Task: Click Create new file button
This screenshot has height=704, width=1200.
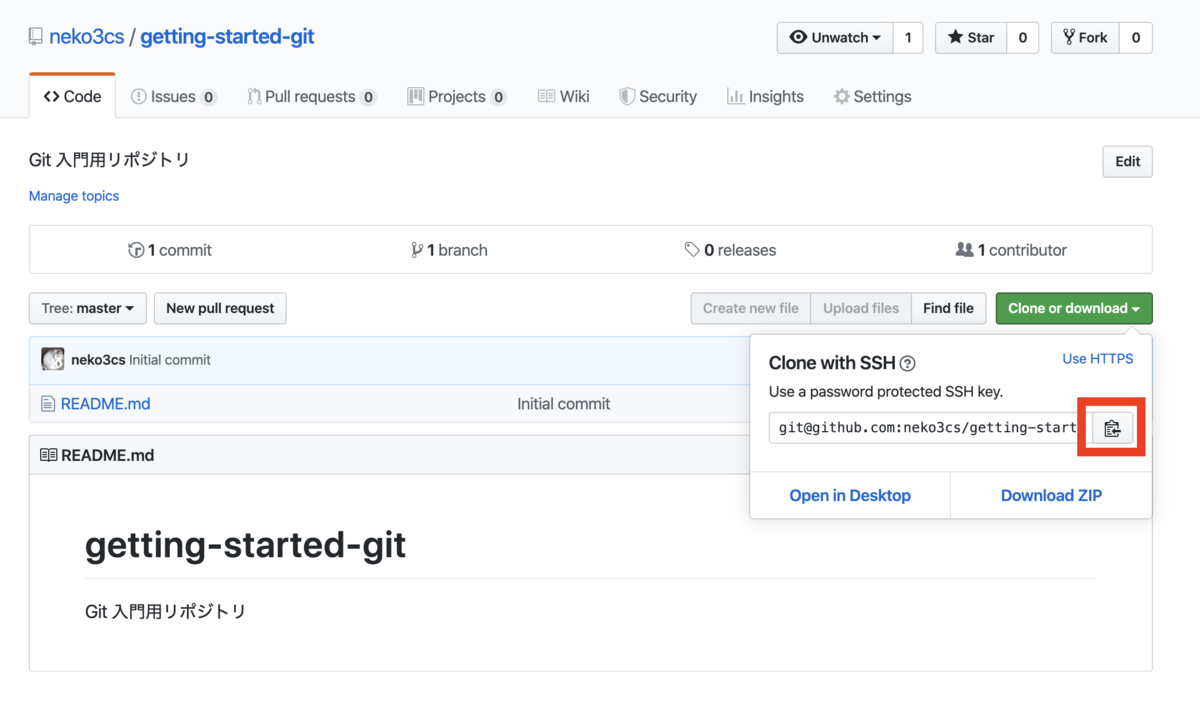Action: click(751, 308)
